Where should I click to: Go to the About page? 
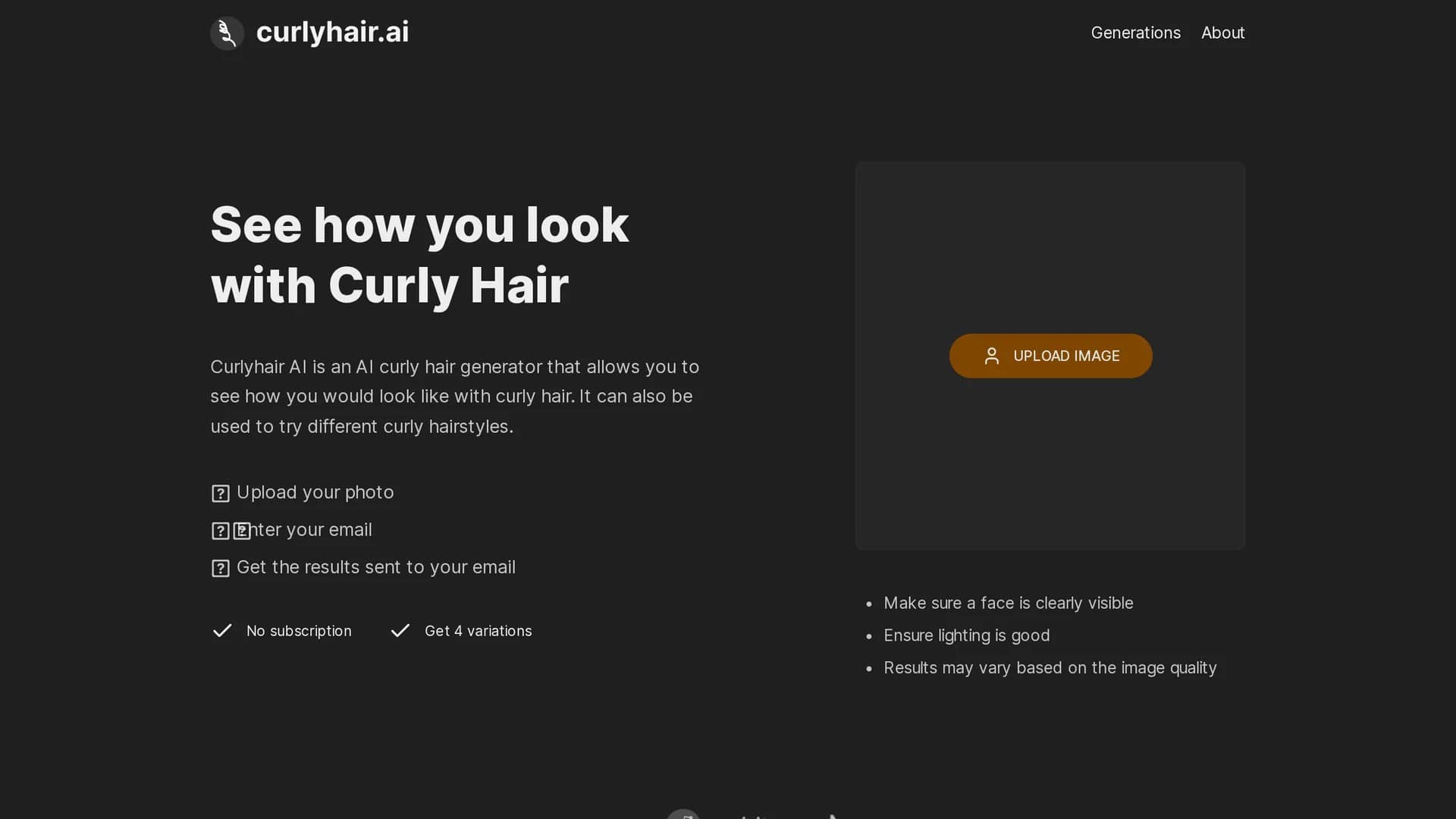click(x=1222, y=33)
